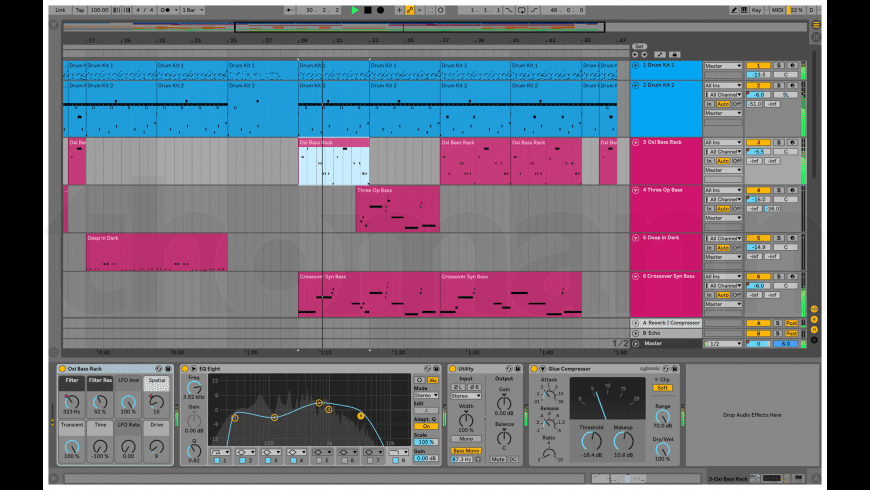Click the Set locator button
This screenshot has height=490, width=870.
coord(639,47)
